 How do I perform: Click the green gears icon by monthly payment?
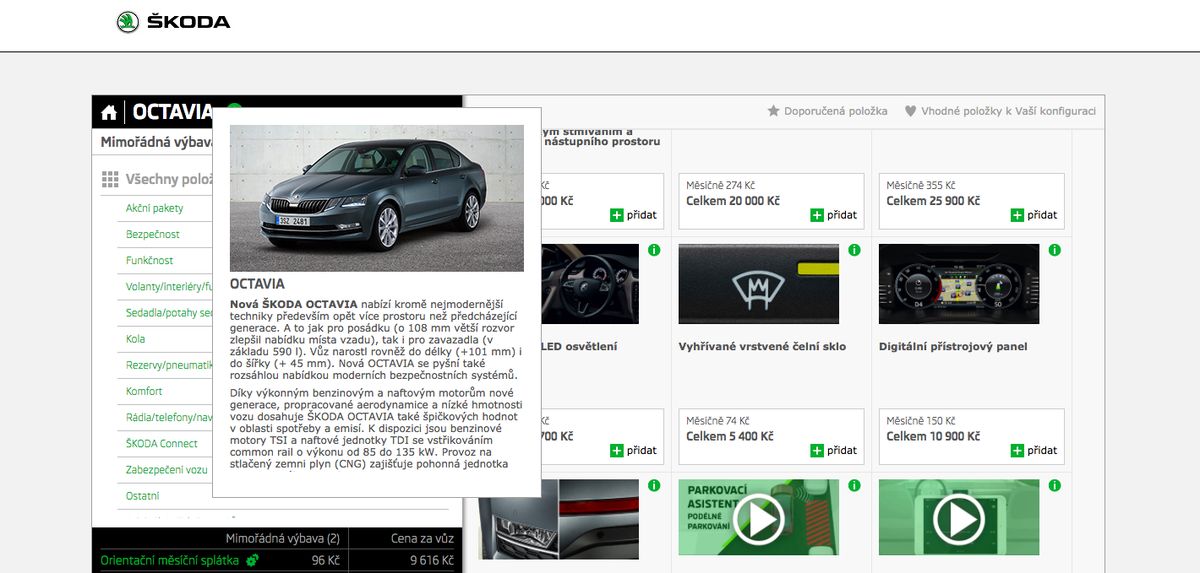click(x=252, y=560)
